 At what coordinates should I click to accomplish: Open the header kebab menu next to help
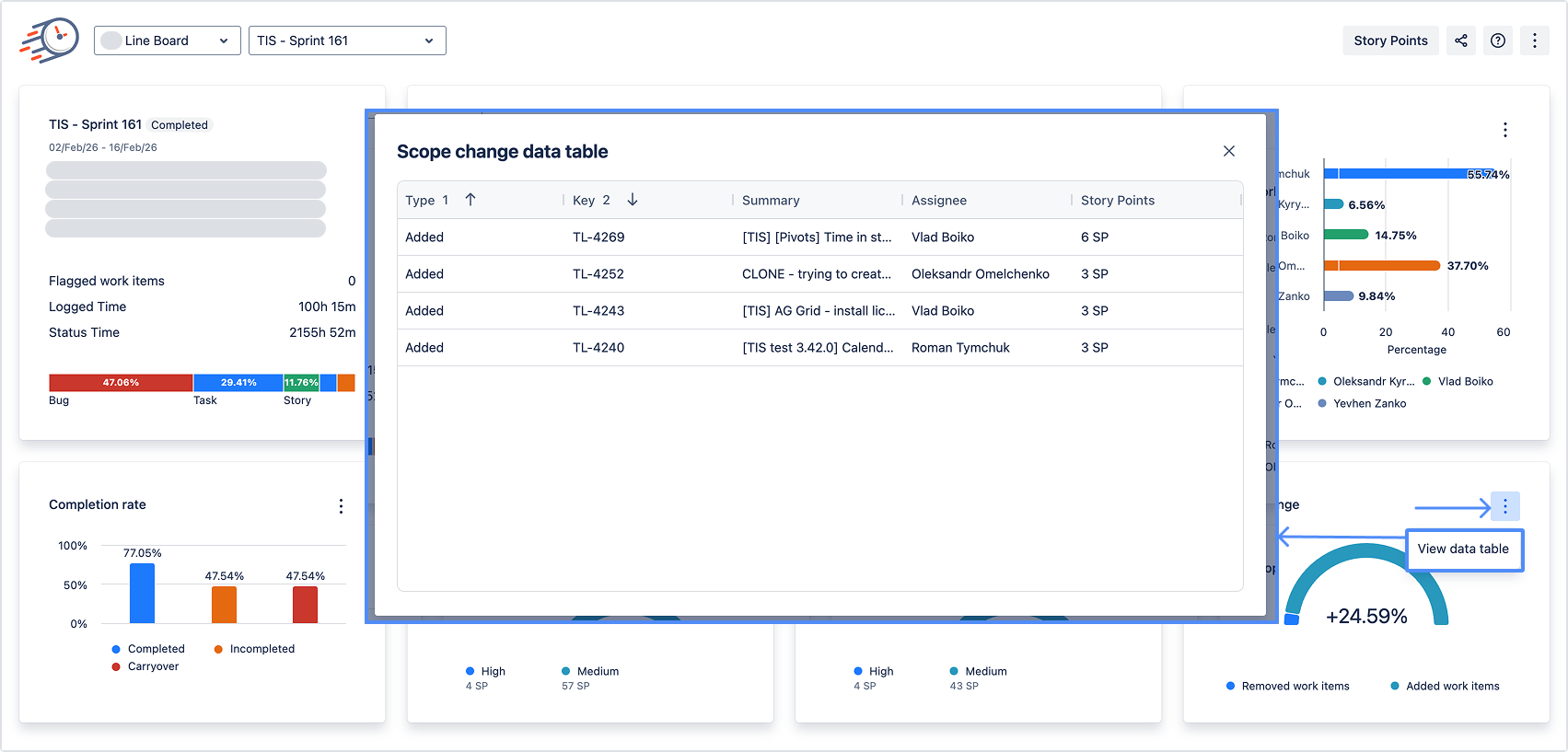pyautogui.click(x=1535, y=40)
